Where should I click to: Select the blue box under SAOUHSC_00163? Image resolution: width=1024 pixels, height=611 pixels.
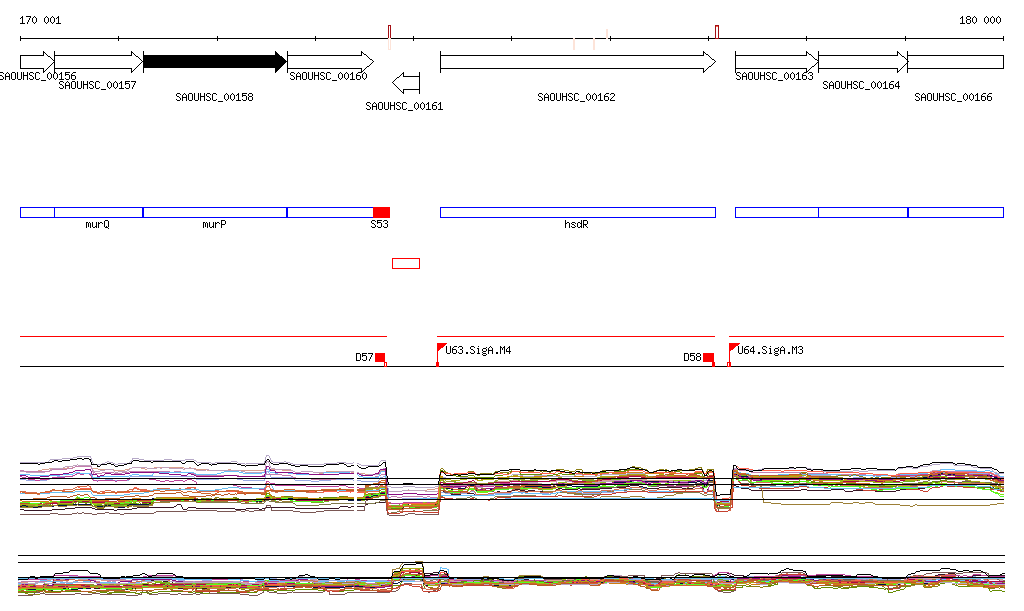click(x=776, y=212)
